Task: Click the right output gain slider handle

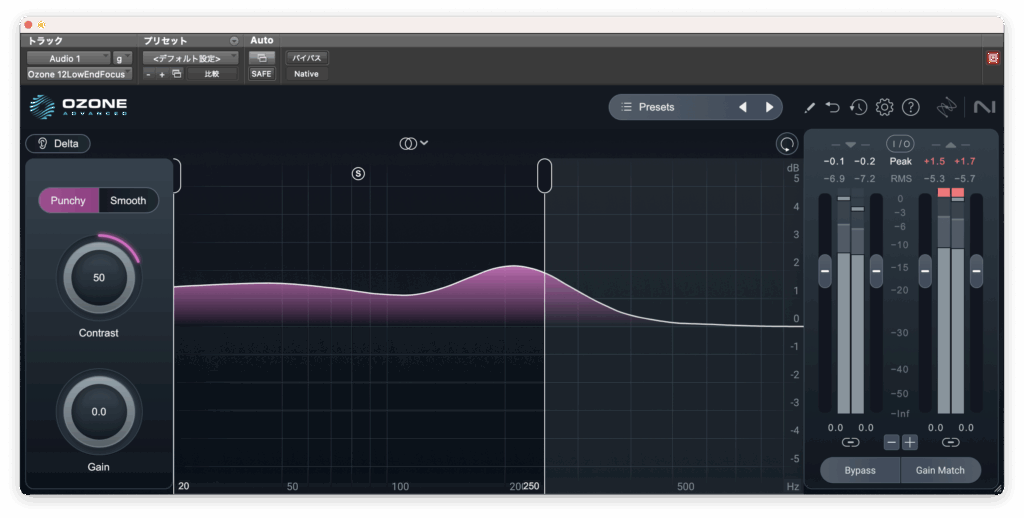Action: point(976,270)
